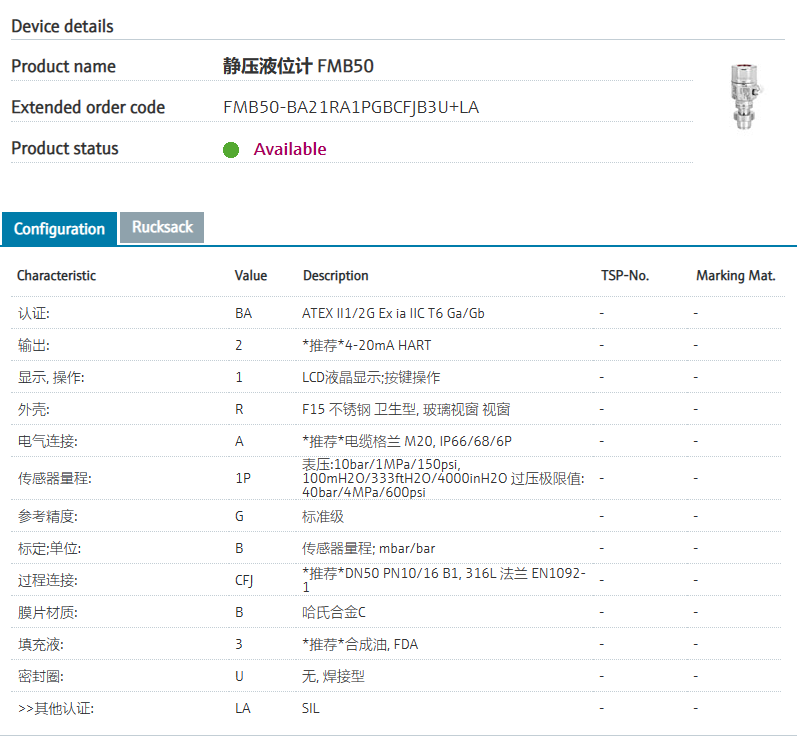Select the 4-20mA HART output description
This screenshot has width=797, height=736.
click(367, 345)
